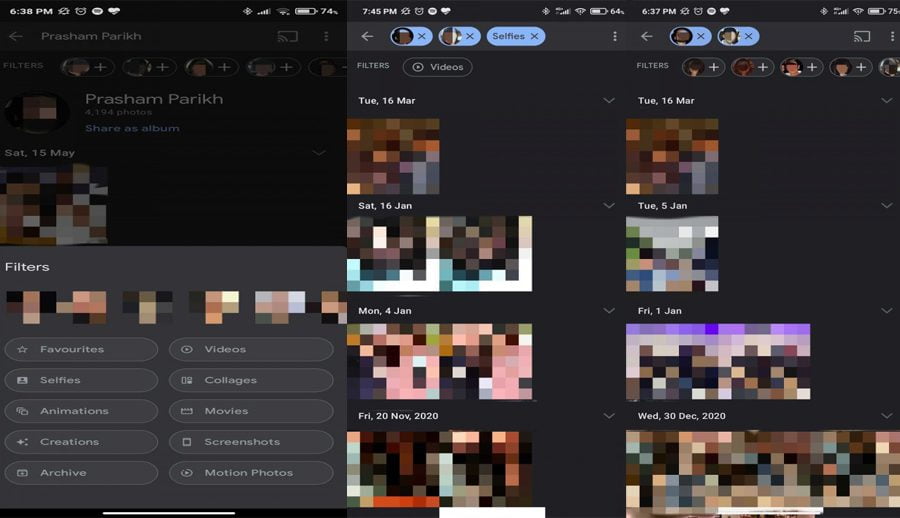This screenshot has height=518, width=900.
Task: Go back from the Prasham Parikh page
Action: tap(15, 36)
